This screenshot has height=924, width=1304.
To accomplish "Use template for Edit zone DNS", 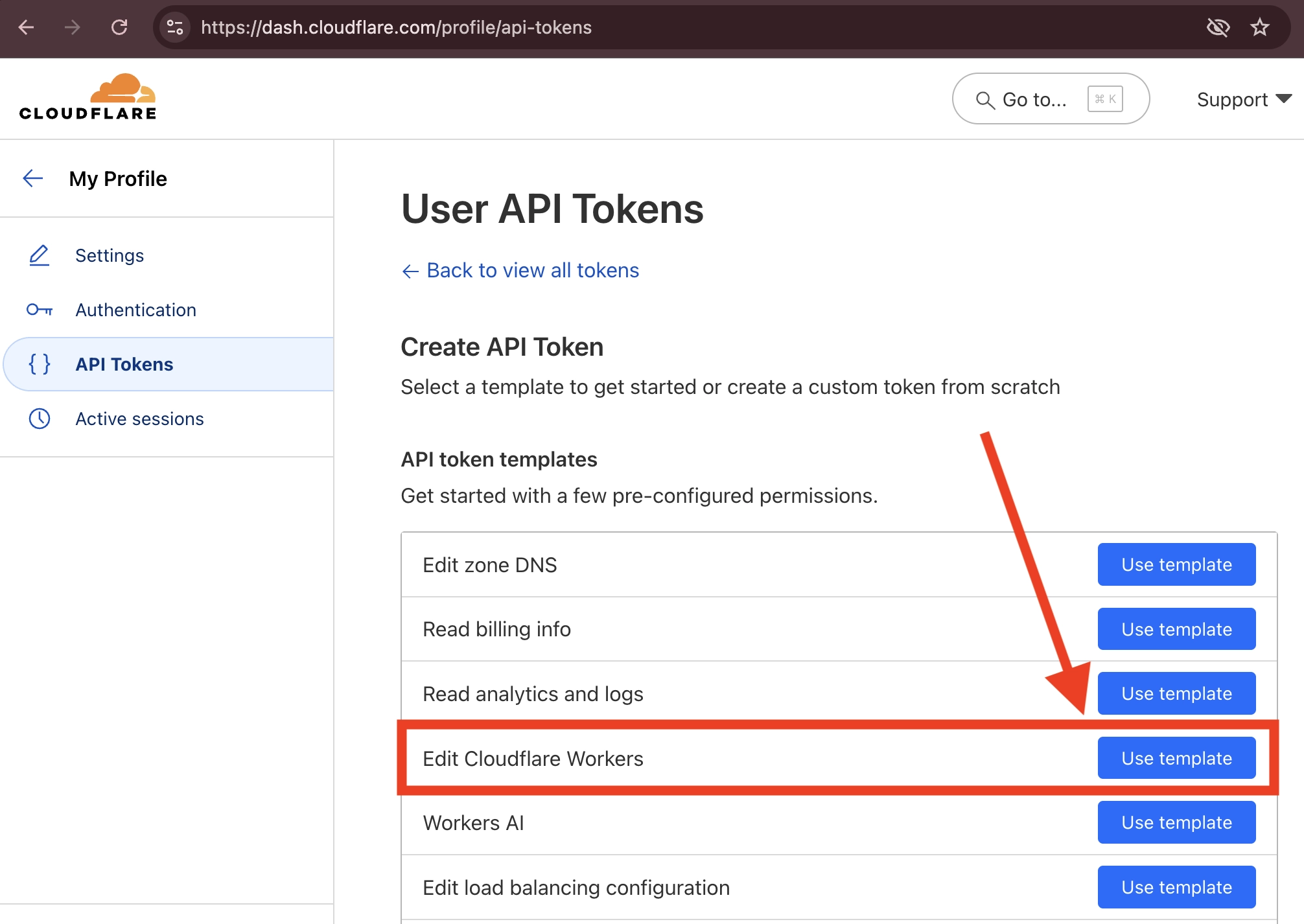I will tap(1176, 564).
